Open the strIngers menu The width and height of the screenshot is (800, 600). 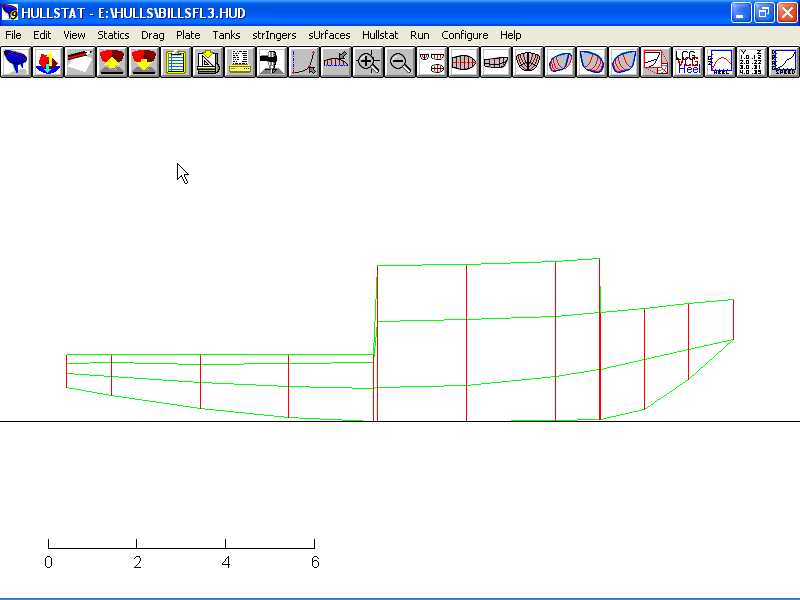click(274, 35)
